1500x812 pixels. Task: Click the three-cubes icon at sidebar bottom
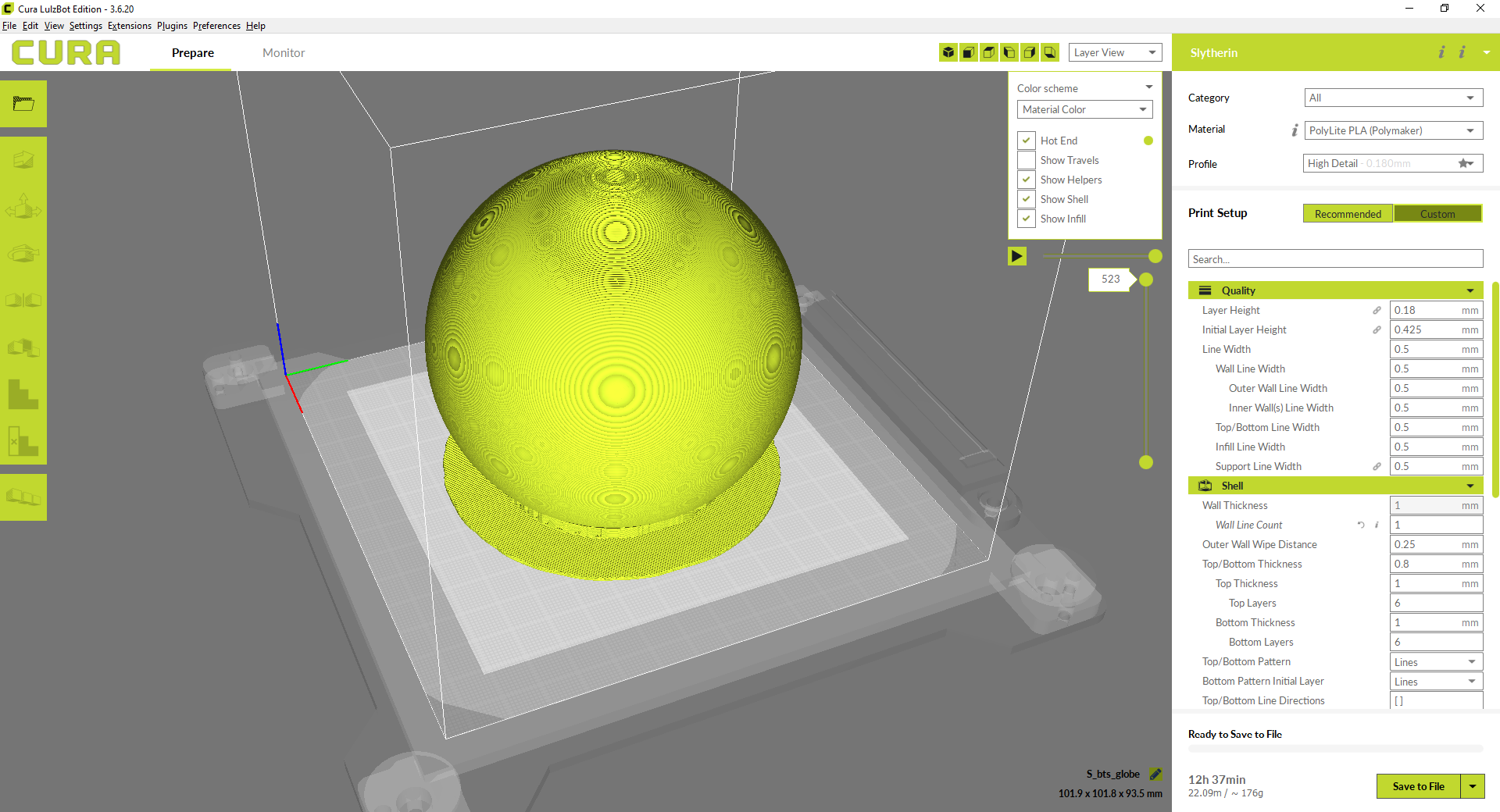coord(23,497)
